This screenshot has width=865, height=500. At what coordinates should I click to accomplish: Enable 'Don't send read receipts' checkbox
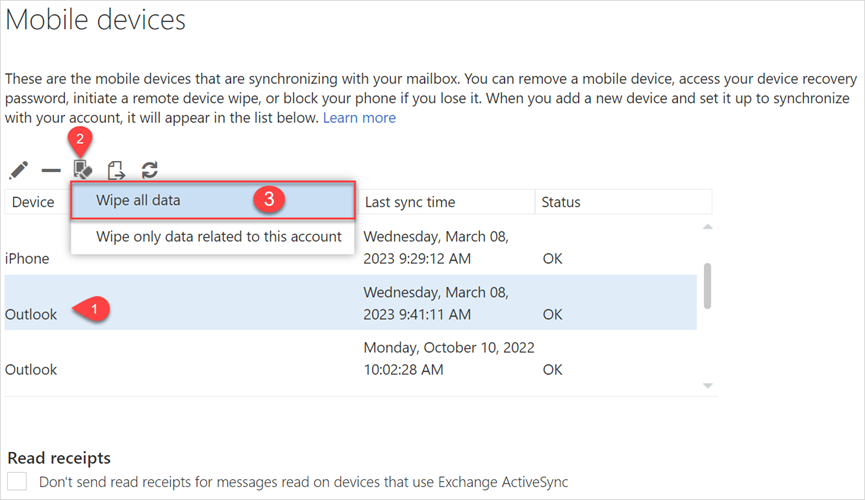click(17, 482)
